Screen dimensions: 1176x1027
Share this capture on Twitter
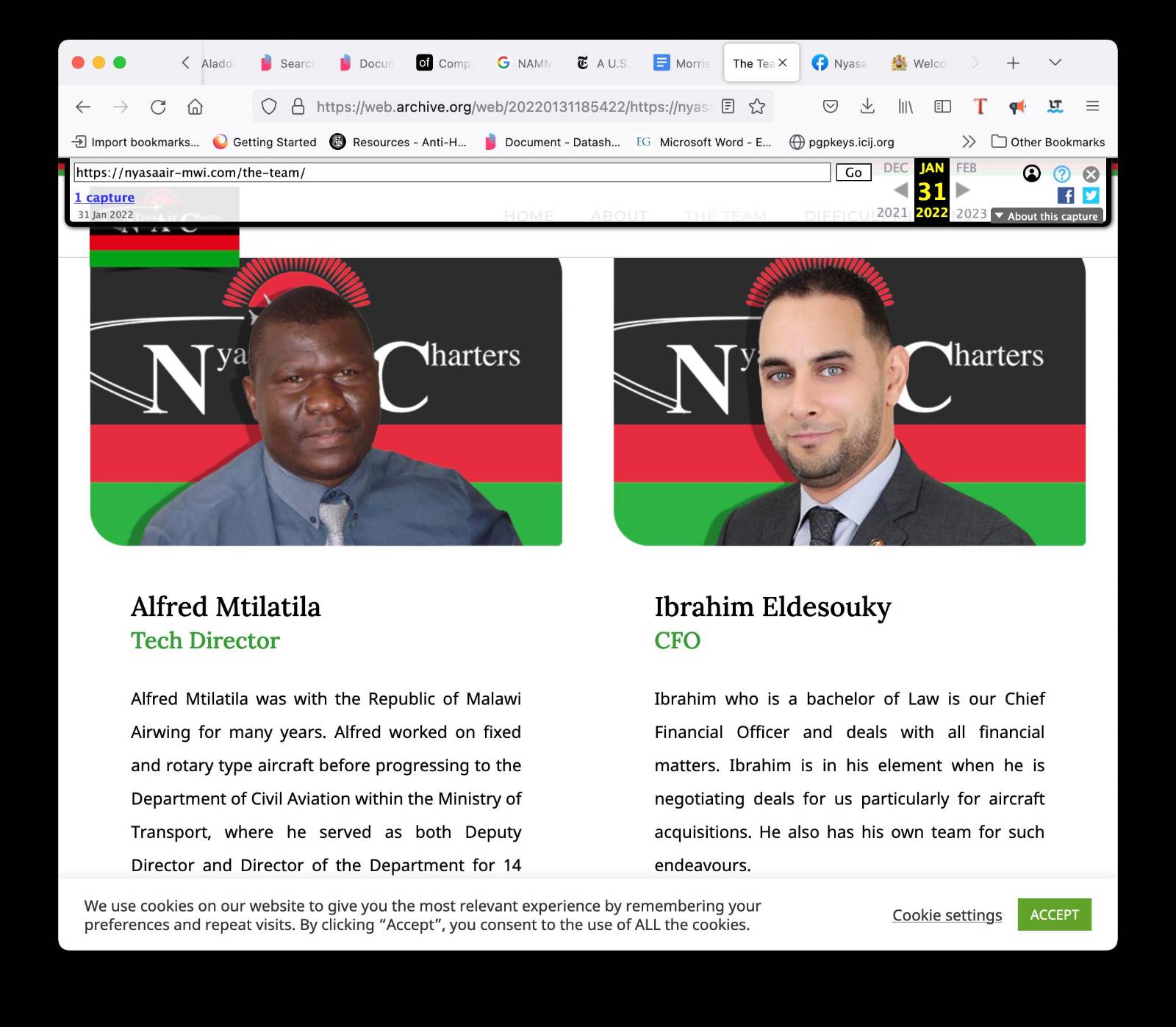pos(1091,195)
